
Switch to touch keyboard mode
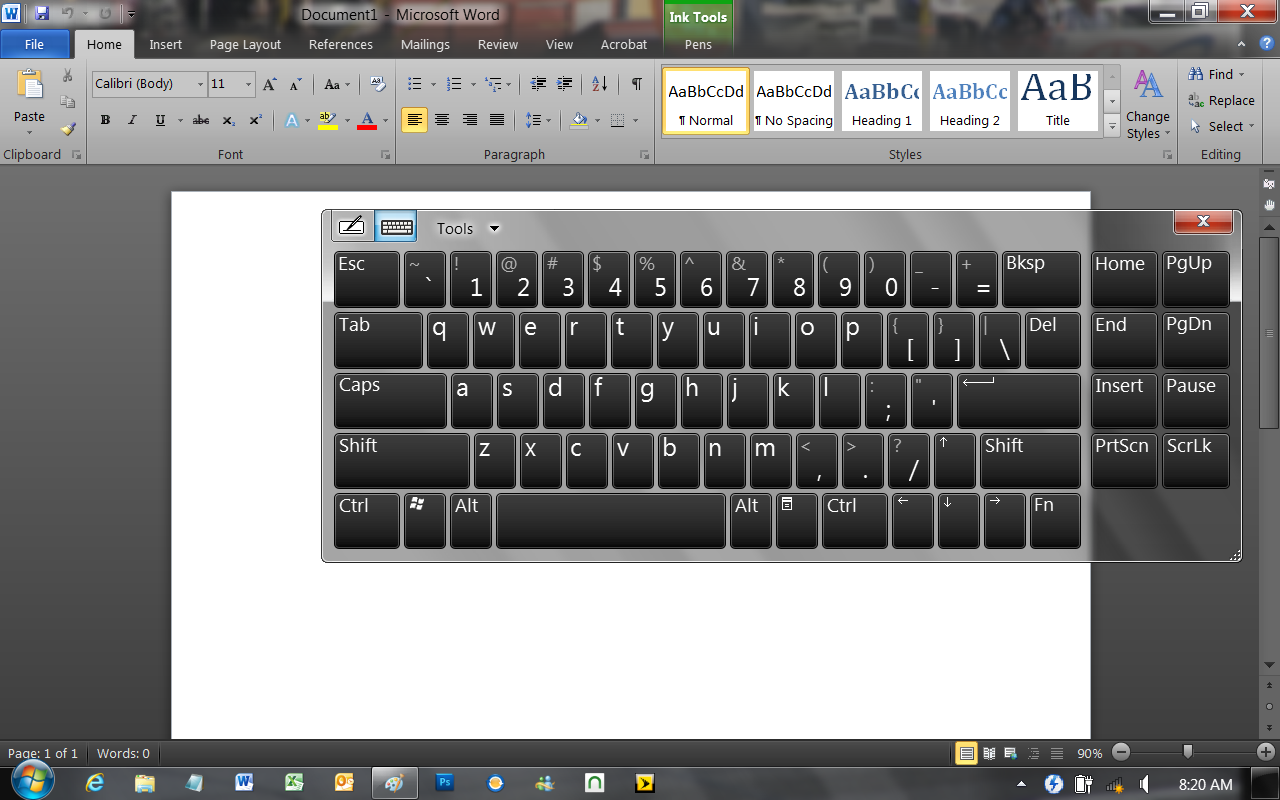point(396,226)
